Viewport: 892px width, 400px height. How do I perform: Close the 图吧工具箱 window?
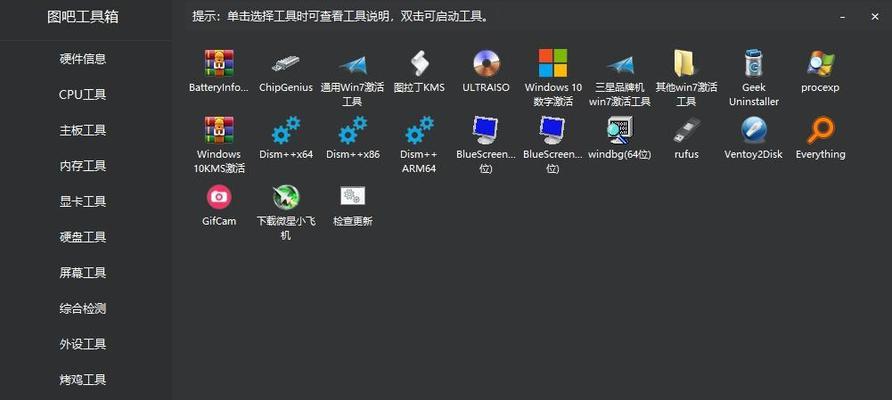(875, 17)
